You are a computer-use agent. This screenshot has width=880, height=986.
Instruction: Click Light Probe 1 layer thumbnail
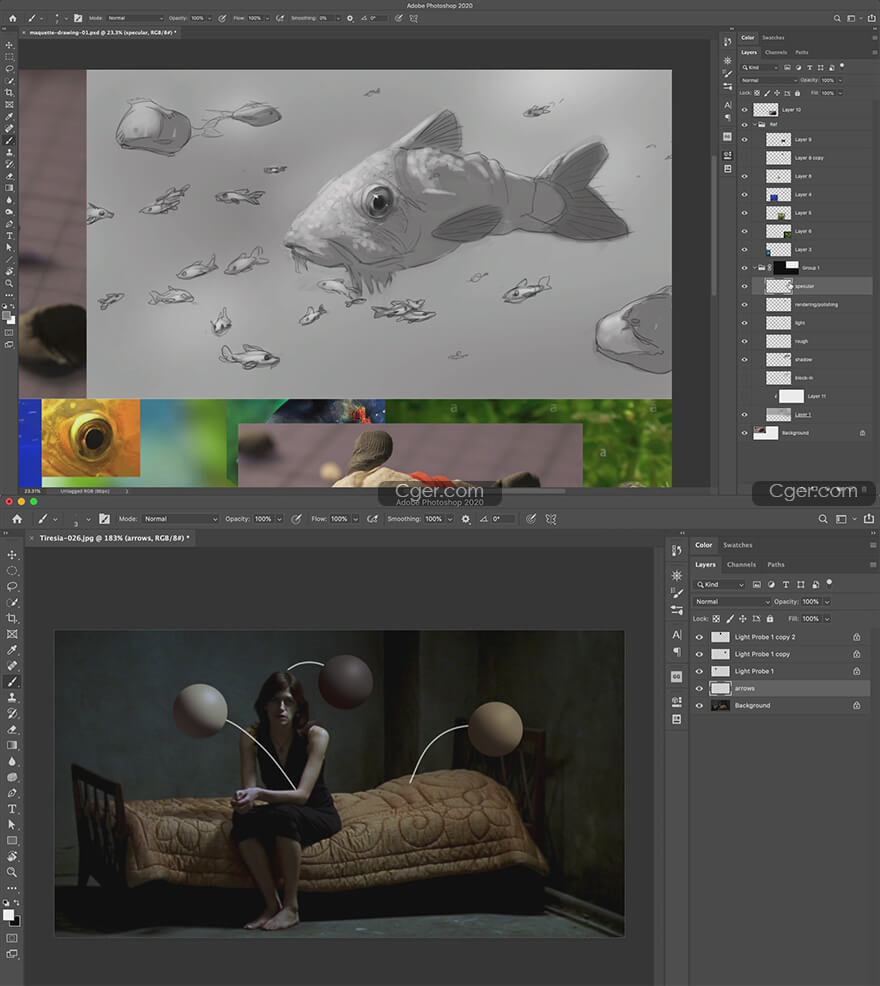(720, 671)
